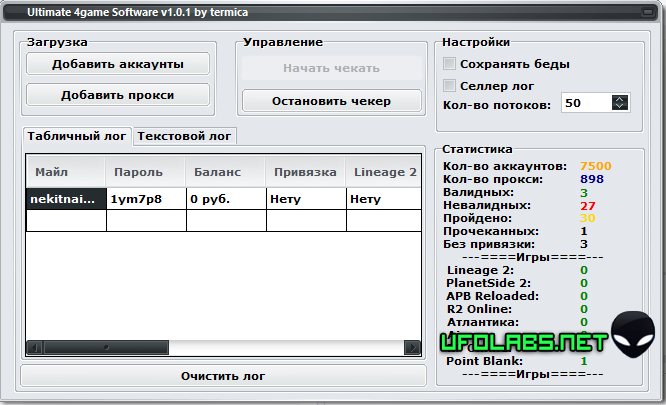Click the Кол-во потоков input field

(587, 103)
